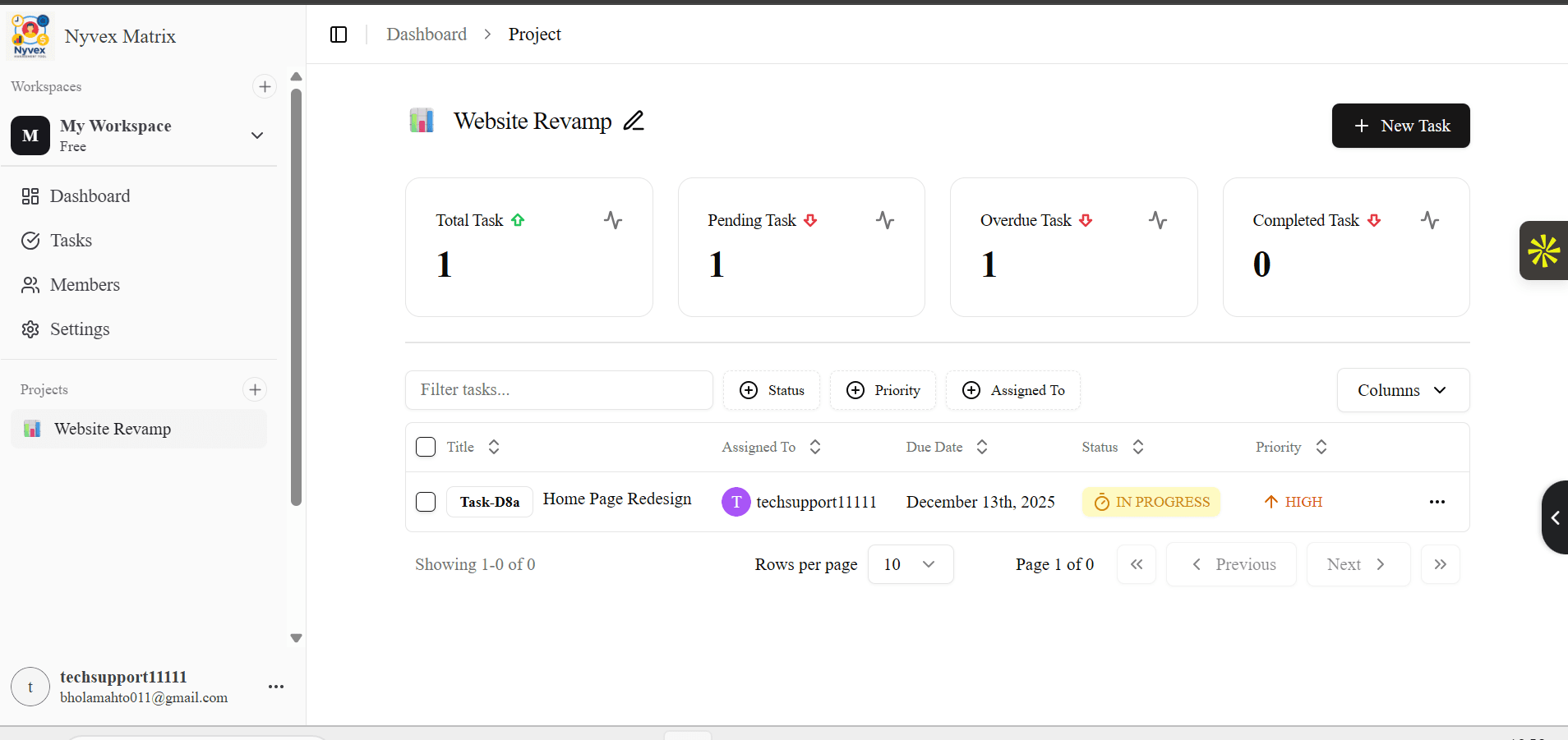Image resolution: width=1568 pixels, height=740 pixels.
Task: Click the ellipsis menu on Home Page Redesign row
Action: click(1437, 502)
